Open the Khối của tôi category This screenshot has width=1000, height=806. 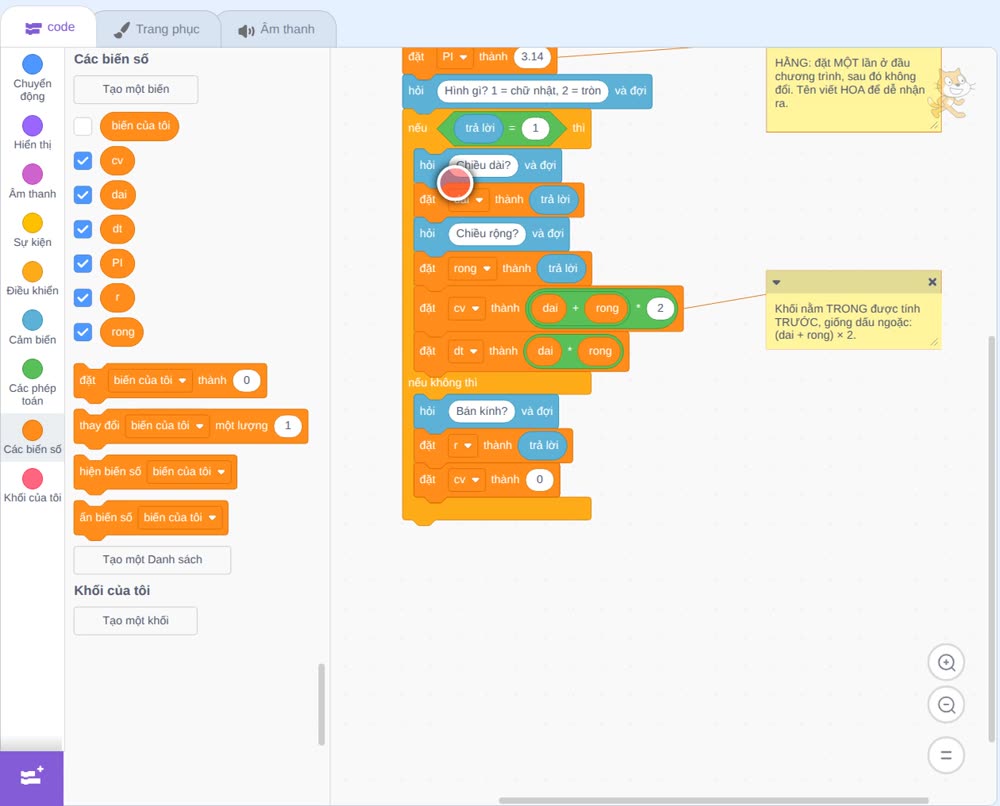coord(33,485)
